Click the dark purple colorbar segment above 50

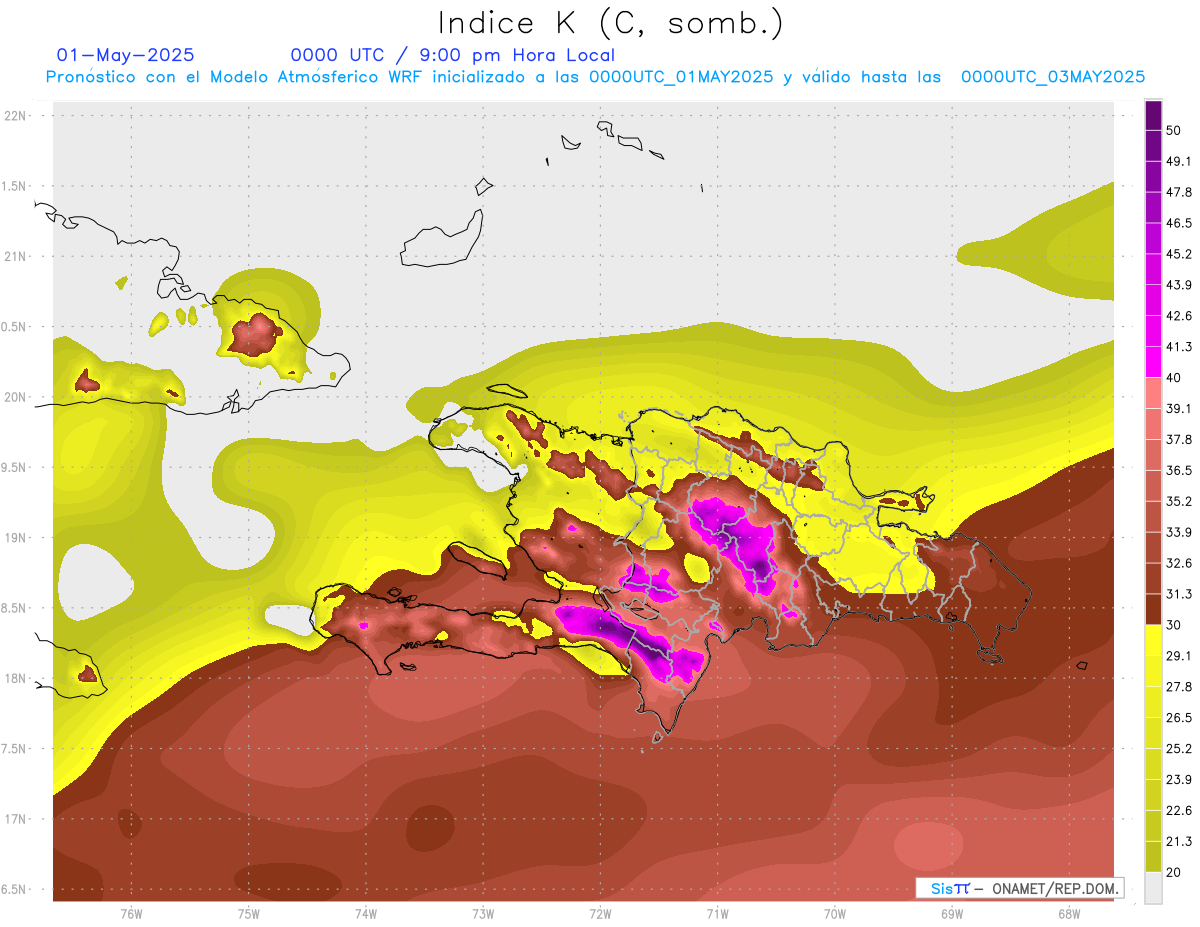[x=1153, y=115]
